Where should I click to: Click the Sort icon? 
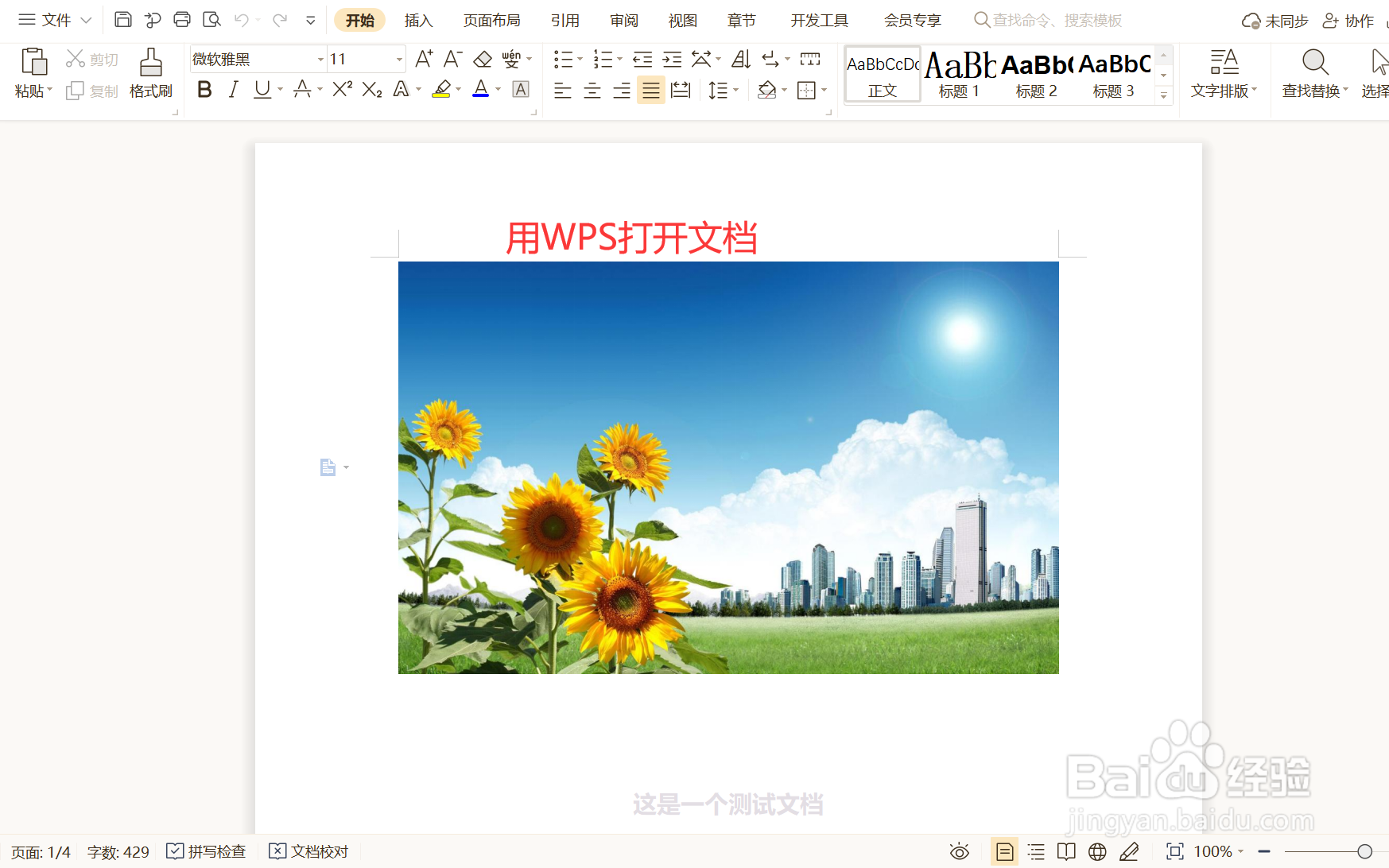click(x=741, y=59)
